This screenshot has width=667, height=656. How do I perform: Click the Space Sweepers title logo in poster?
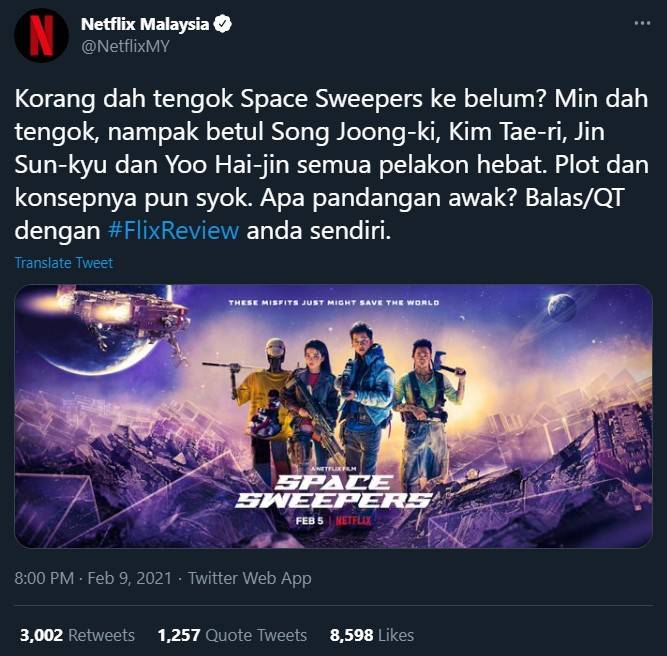pyautogui.click(x=334, y=492)
